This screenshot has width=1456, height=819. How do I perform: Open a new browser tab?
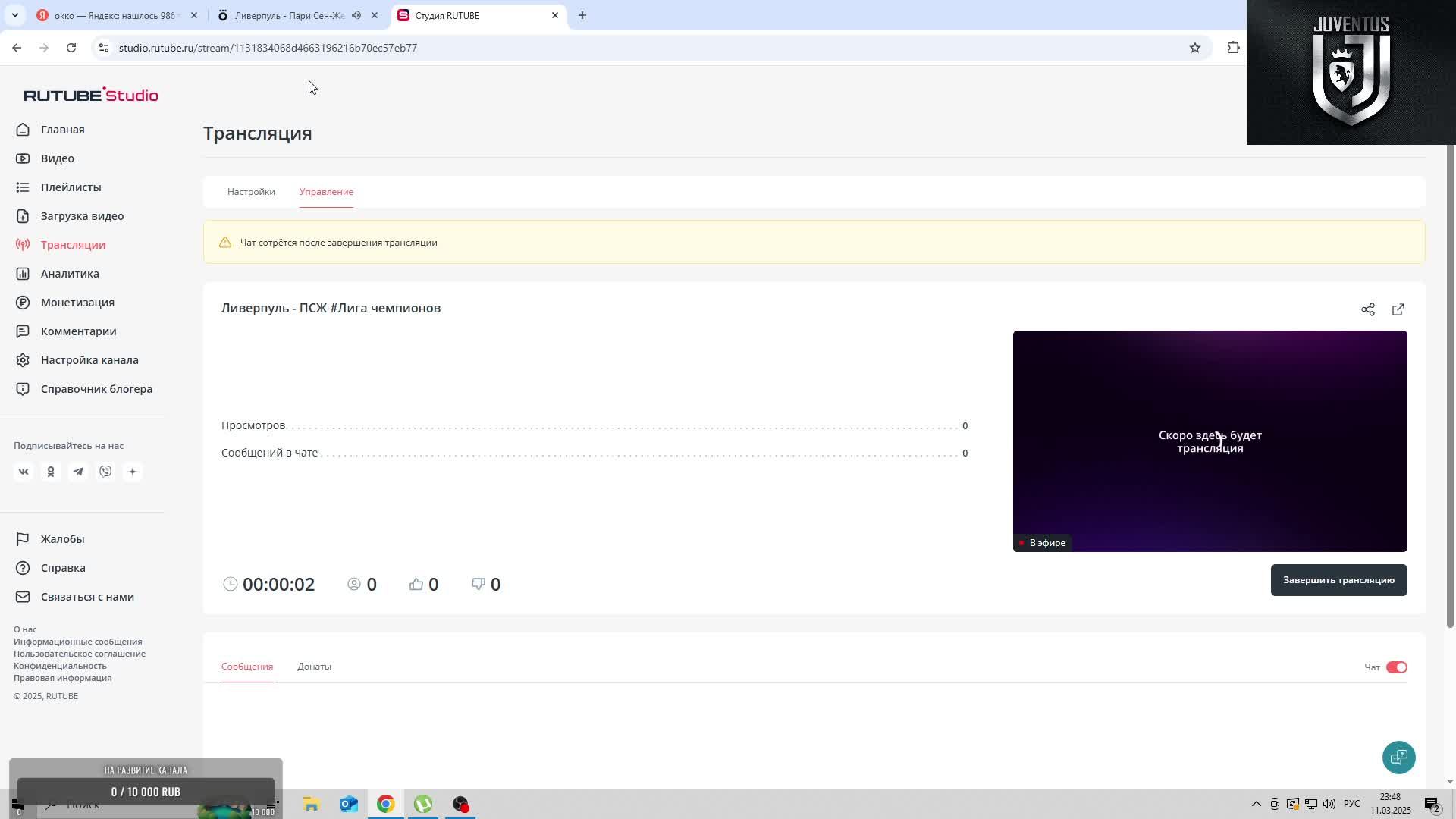(x=582, y=15)
